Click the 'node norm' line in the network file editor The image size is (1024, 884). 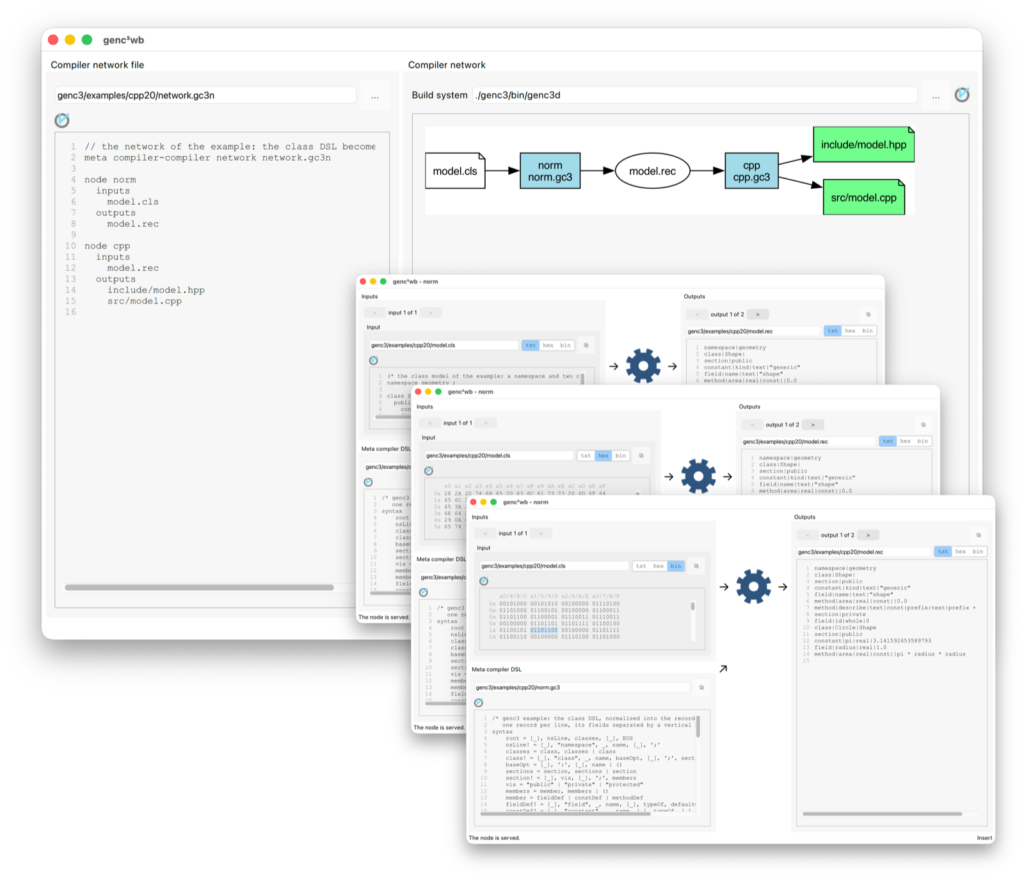110,180
